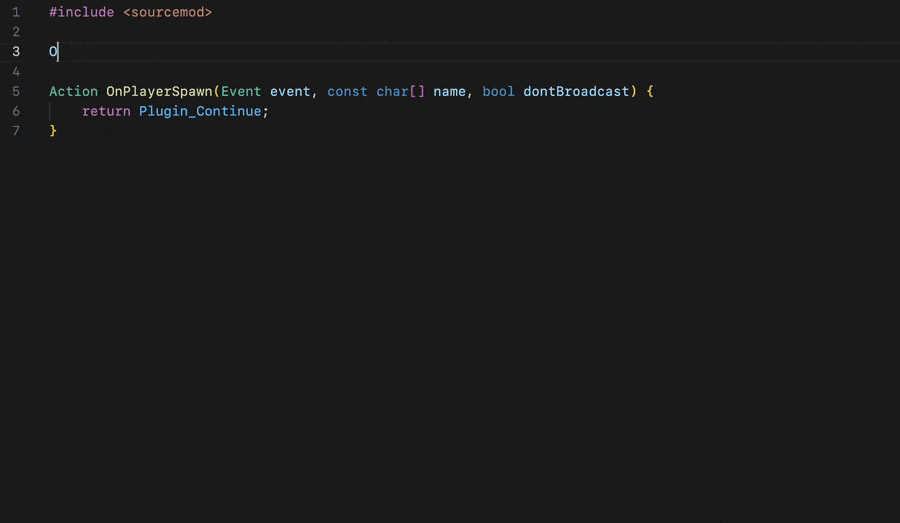Image resolution: width=900 pixels, height=523 pixels.
Task: Click the char[] type
Action: 401,91
